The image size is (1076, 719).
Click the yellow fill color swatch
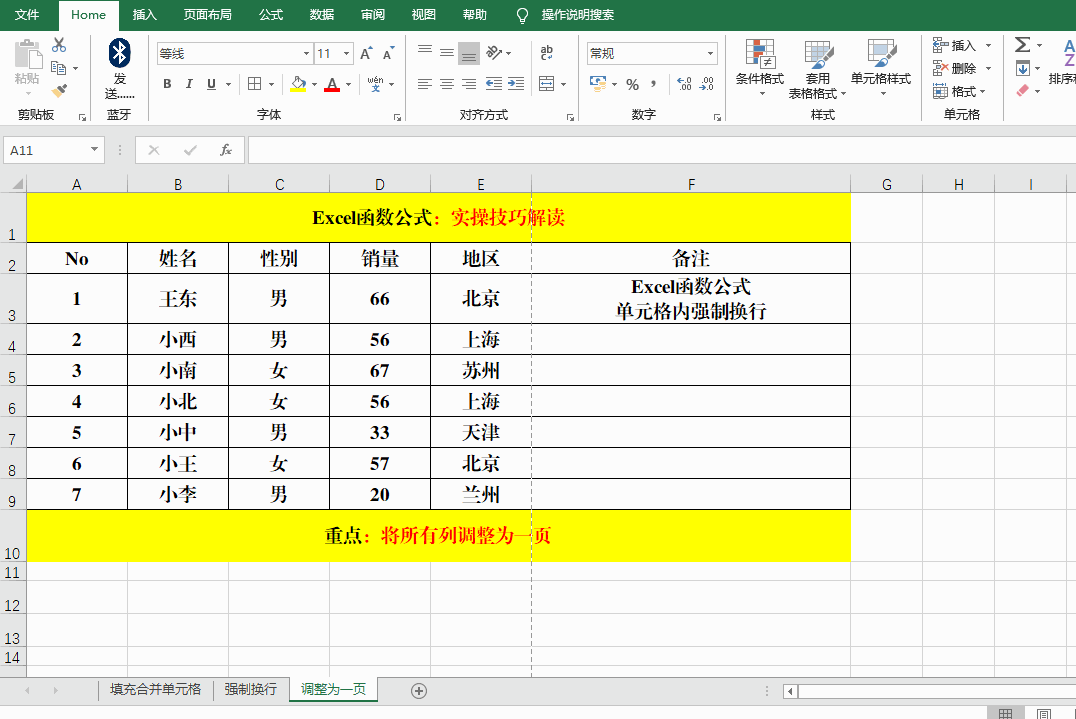pyautogui.click(x=298, y=84)
